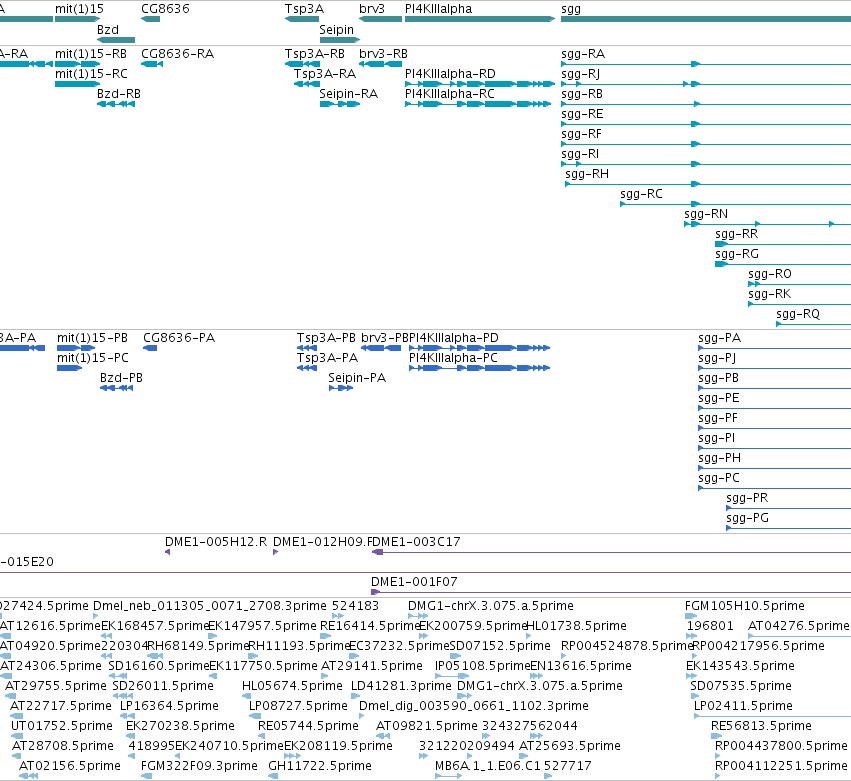Select EST RE56813.5prime
Image resolution: width=851 pixels, height=781 pixels.
pos(716,736)
